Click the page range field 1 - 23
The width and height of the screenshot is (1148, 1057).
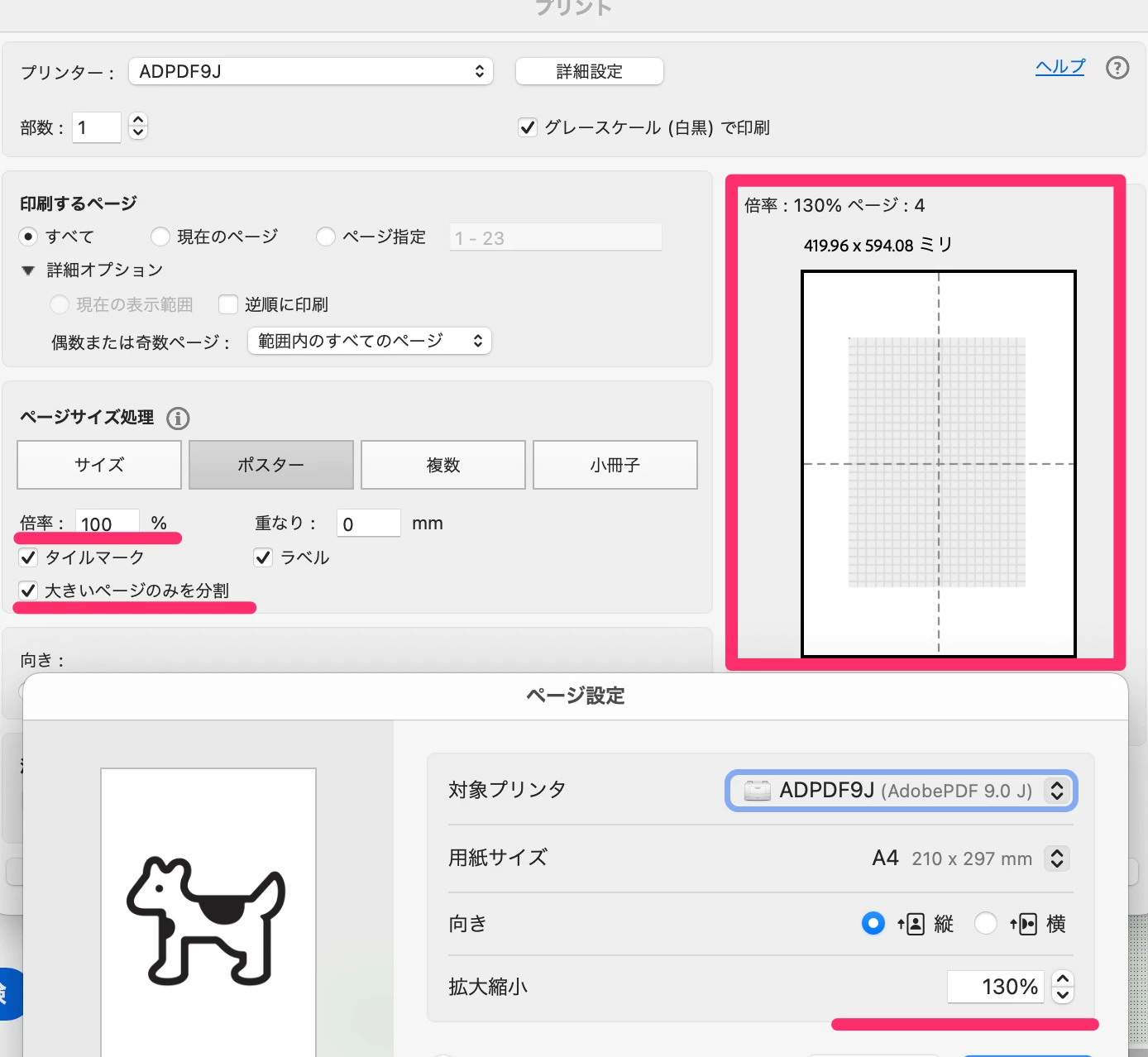(556, 237)
